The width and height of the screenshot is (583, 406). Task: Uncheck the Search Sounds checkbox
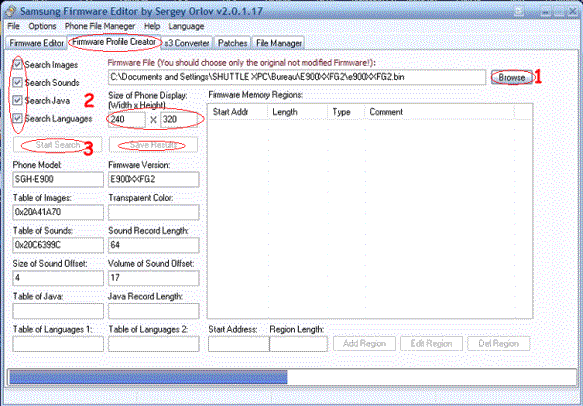(x=17, y=82)
